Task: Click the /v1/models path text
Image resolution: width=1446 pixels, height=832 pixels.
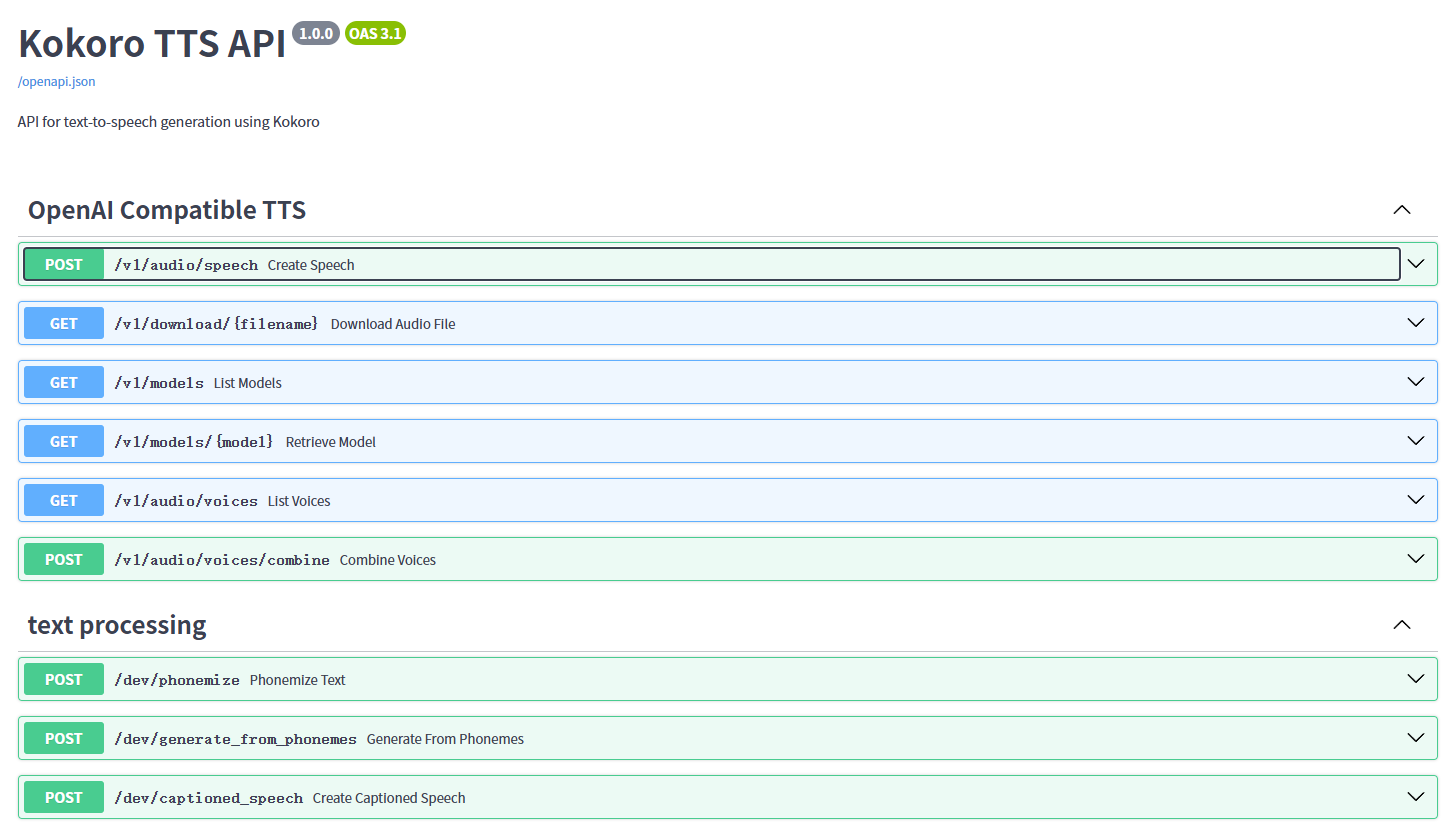Action: 159,383
